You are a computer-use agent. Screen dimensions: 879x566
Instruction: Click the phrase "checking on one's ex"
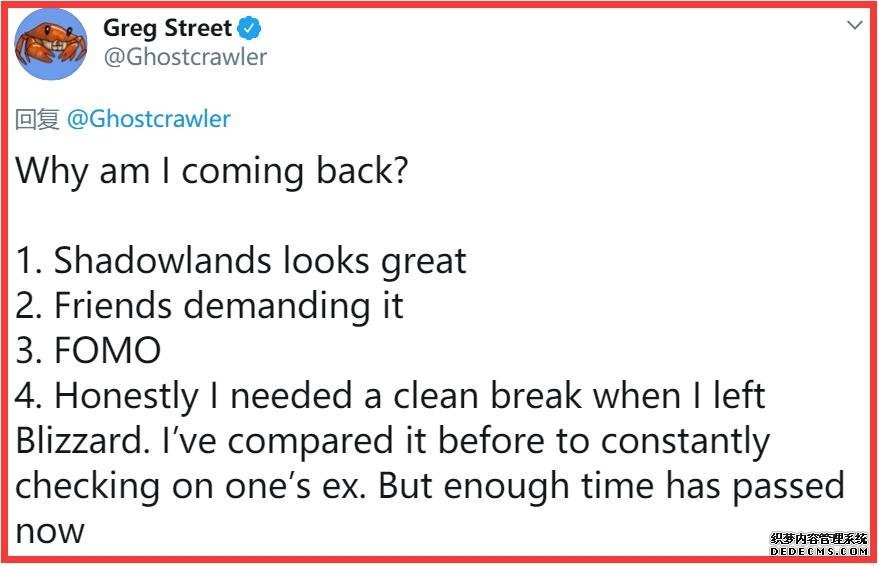(220, 486)
